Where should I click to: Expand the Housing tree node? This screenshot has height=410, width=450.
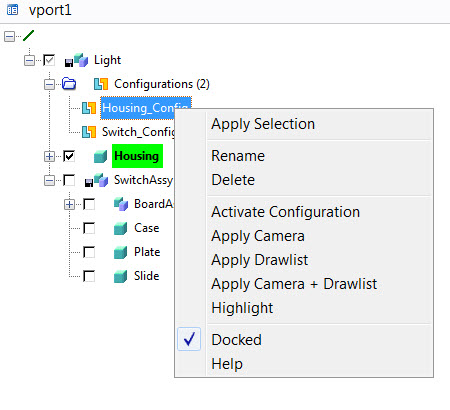tap(49, 156)
